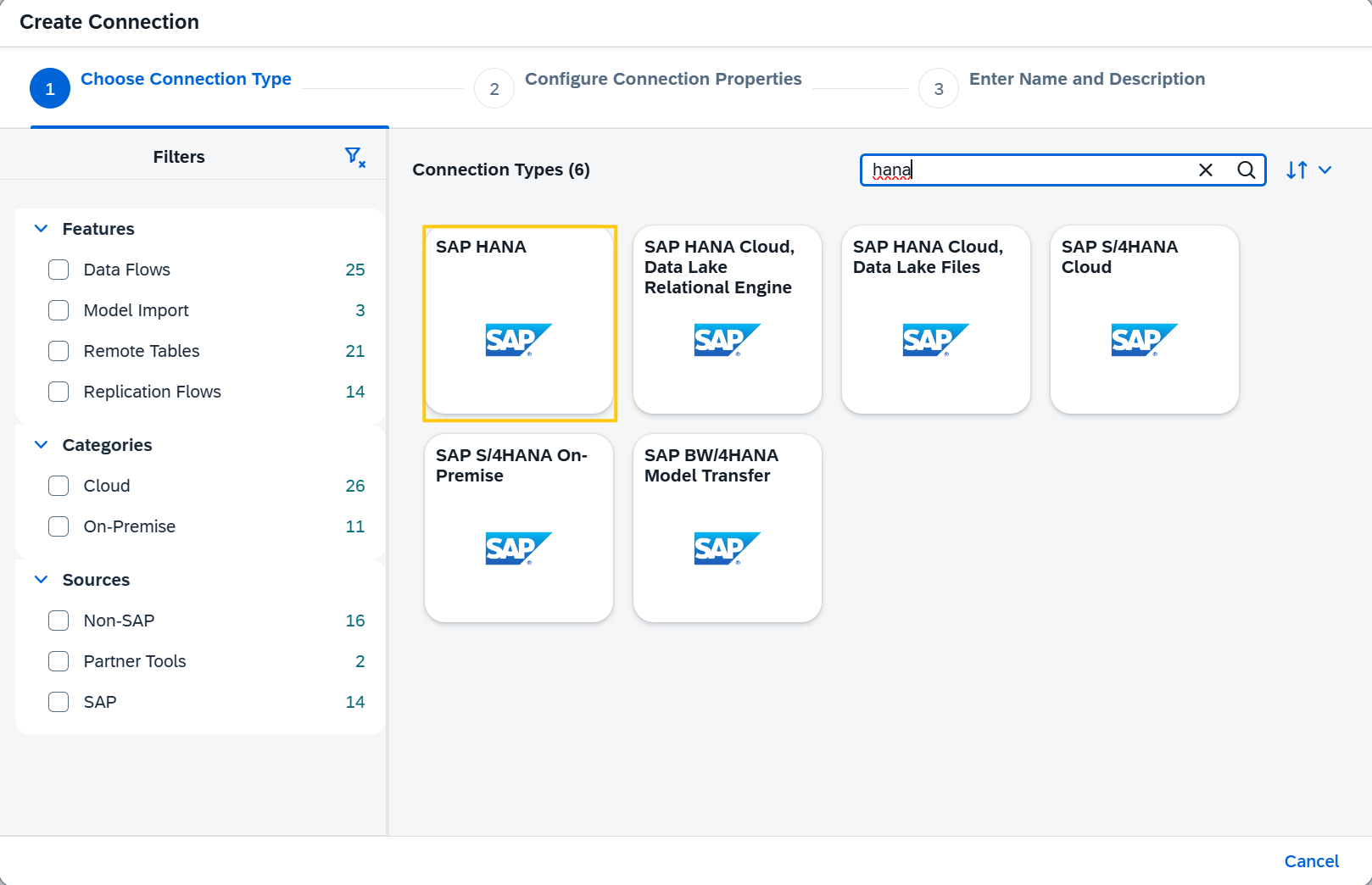Click the Cloud count 26

point(355,486)
